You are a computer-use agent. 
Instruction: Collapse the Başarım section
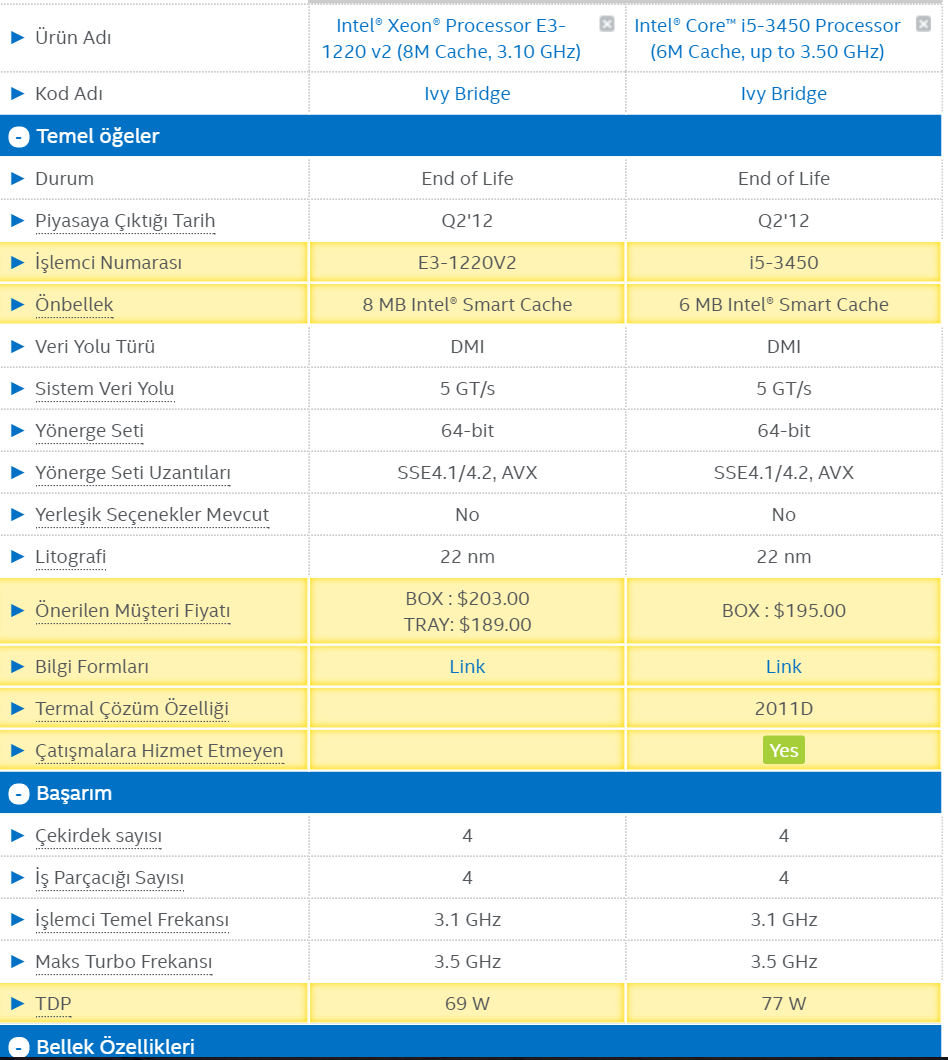click(19, 794)
